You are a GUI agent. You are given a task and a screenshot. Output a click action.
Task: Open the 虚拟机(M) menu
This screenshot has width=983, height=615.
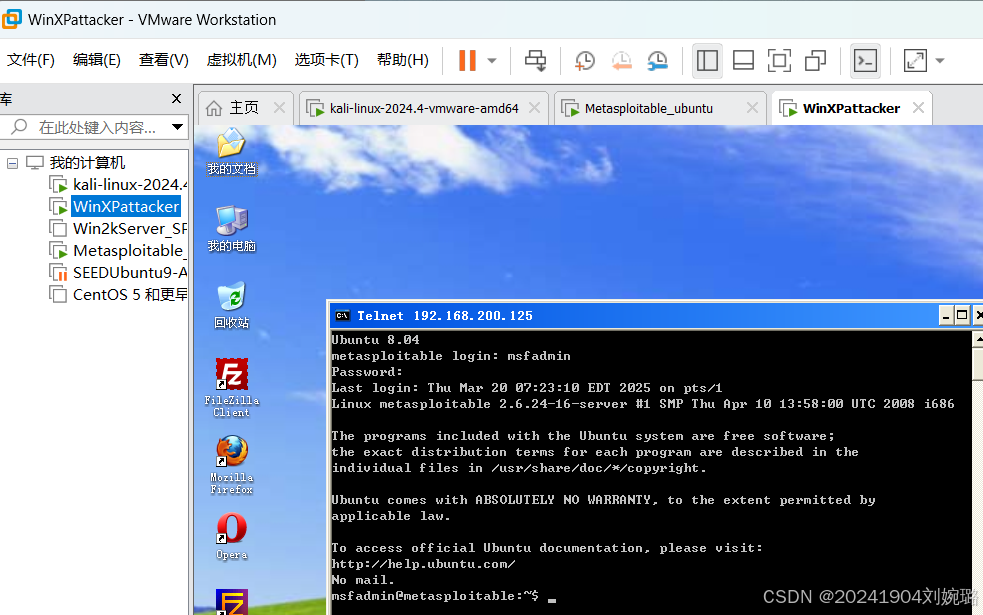pos(241,60)
